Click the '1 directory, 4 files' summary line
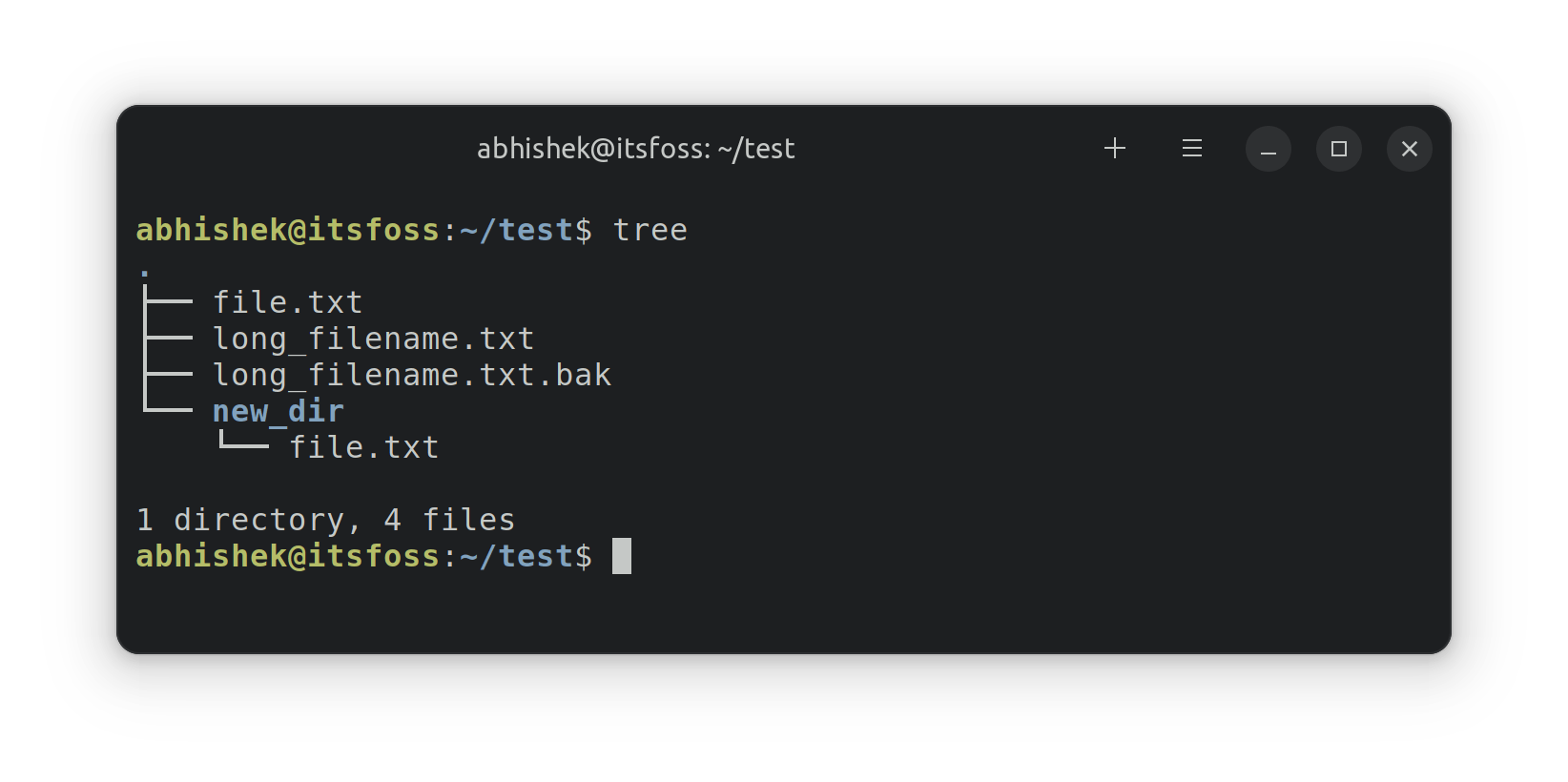1568x782 pixels. tap(325, 519)
